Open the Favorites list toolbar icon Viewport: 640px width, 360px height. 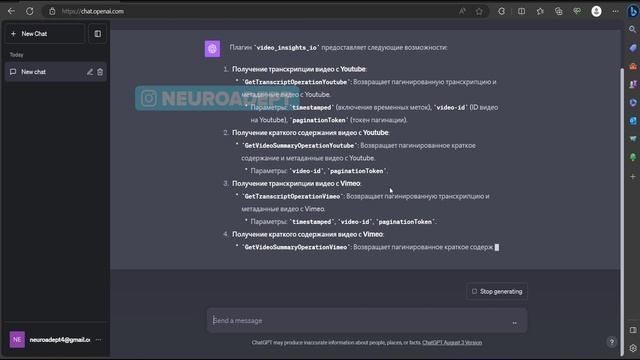tap(540, 11)
